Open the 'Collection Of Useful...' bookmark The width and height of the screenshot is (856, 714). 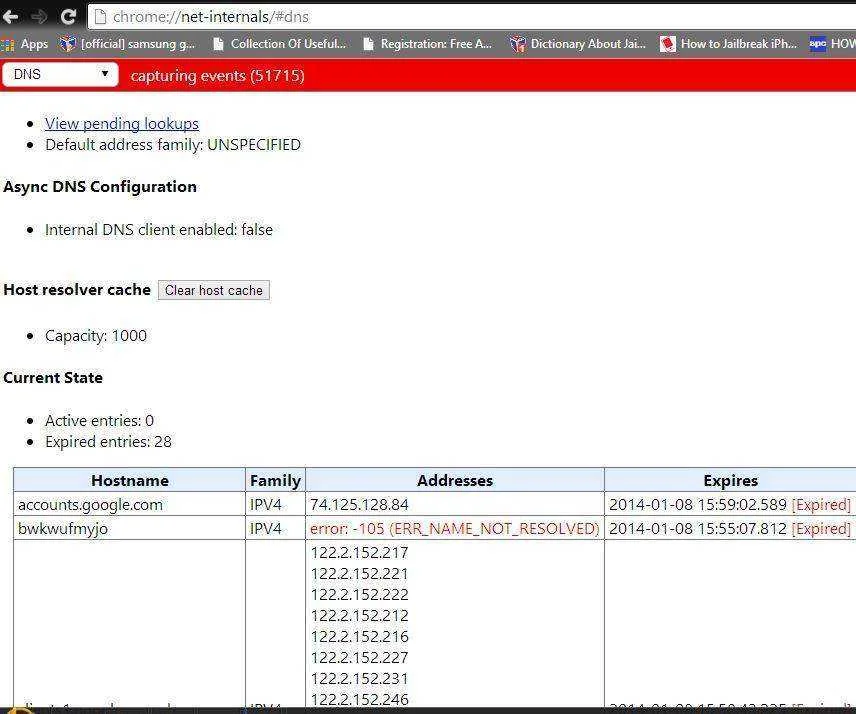pos(280,44)
